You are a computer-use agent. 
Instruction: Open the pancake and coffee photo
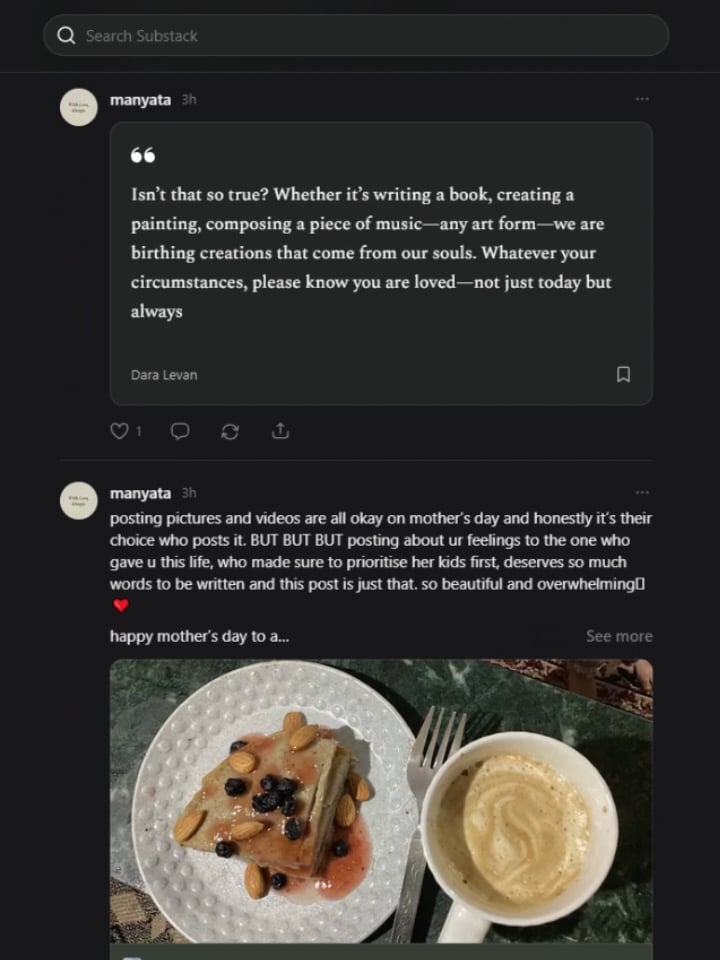pyautogui.click(x=380, y=800)
